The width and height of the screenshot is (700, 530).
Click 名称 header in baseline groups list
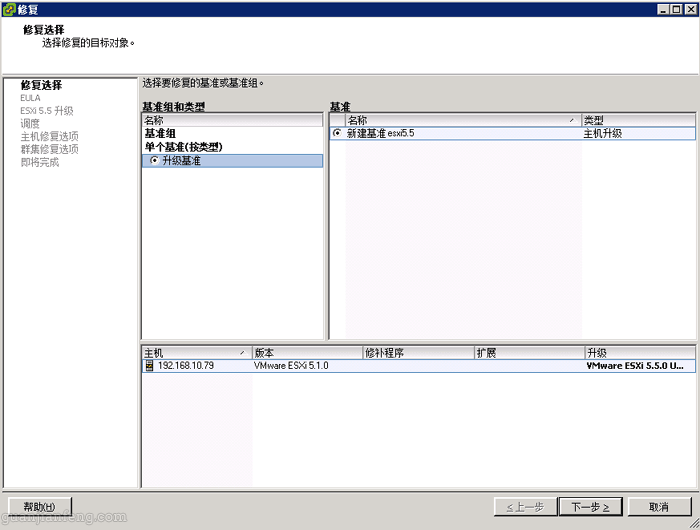232,120
